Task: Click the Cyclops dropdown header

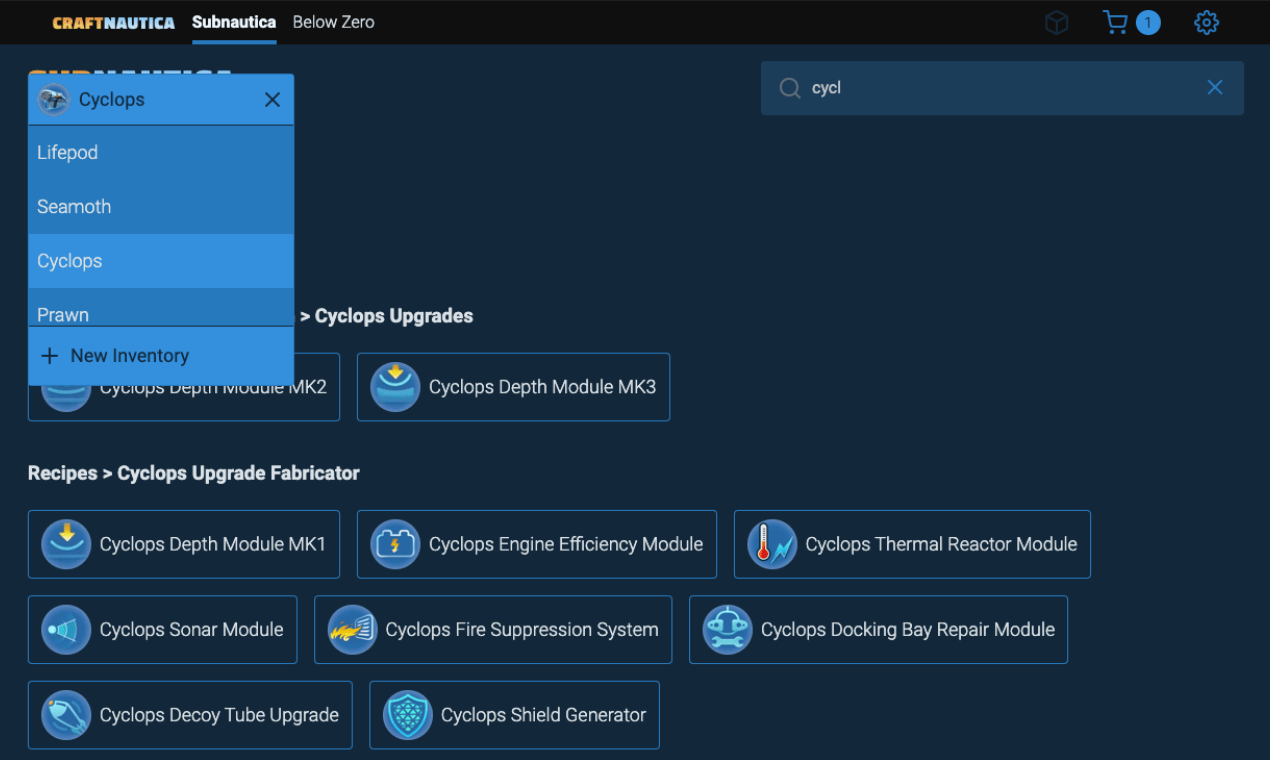Action: tap(161, 100)
